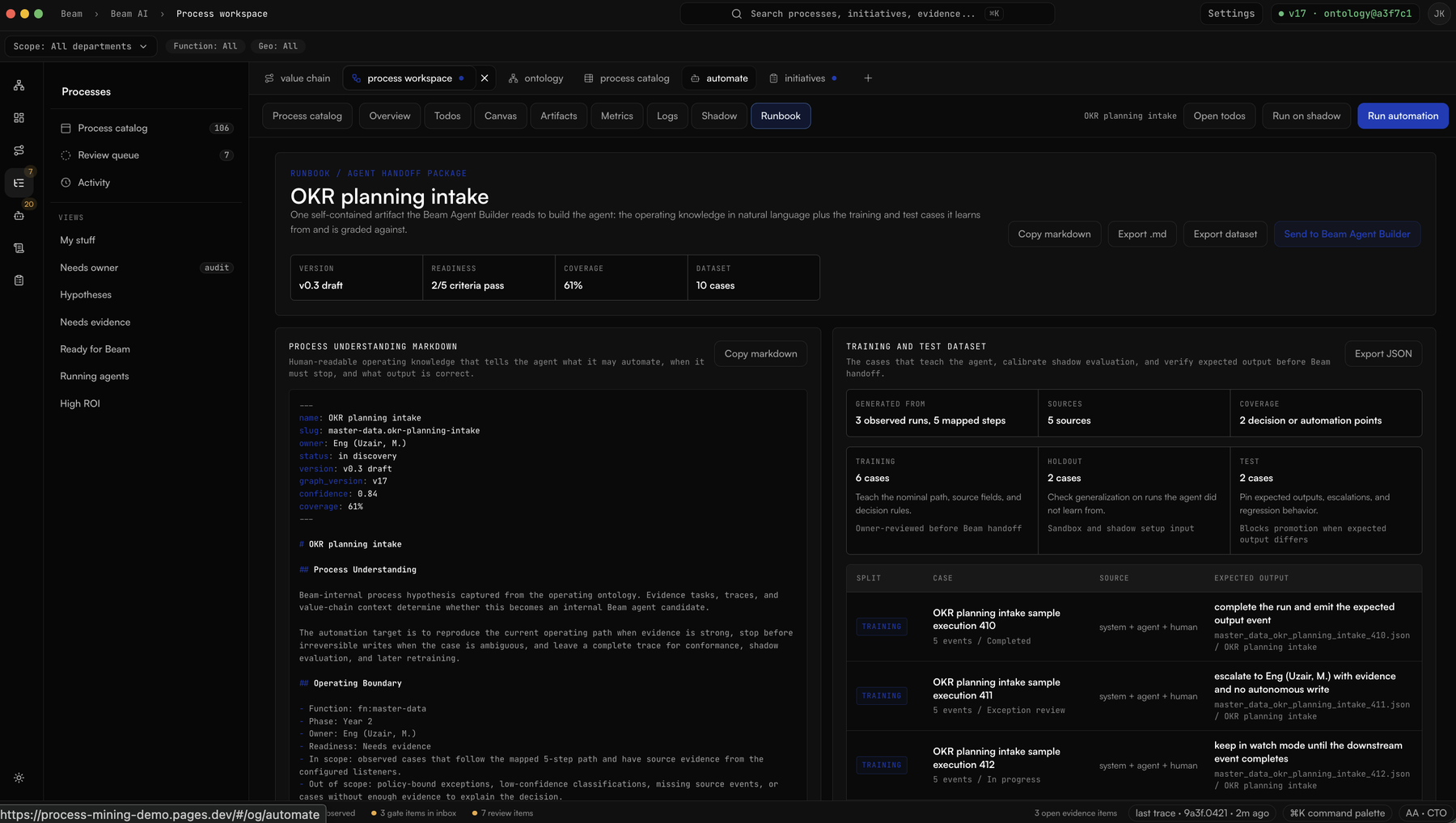
Task: Open JK user avatar
Action: 1439,14
